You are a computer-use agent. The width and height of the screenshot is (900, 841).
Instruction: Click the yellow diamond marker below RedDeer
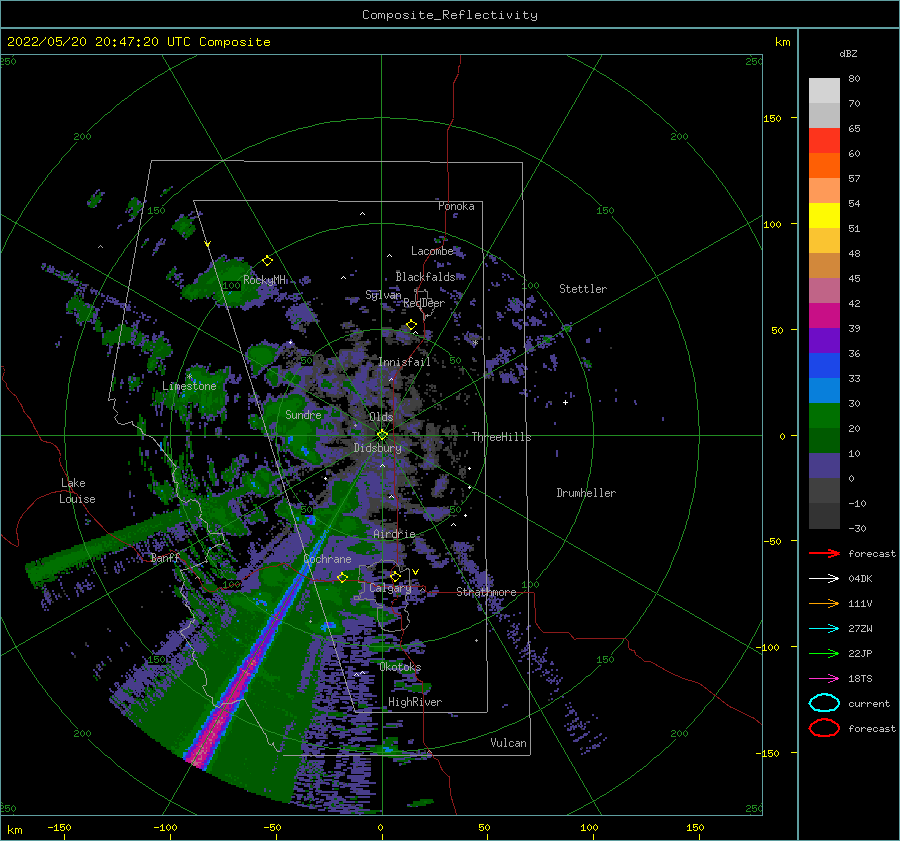(412, 325)
